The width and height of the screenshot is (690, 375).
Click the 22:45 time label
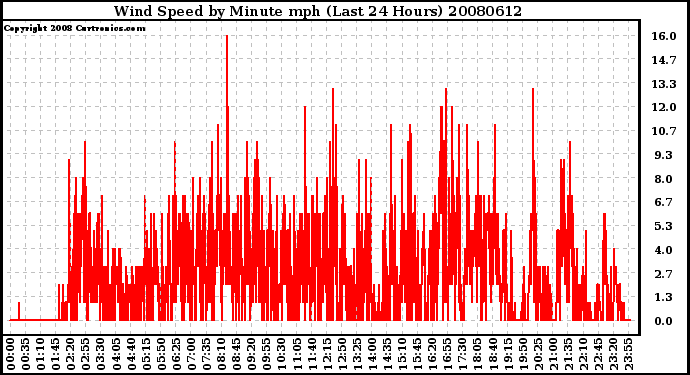coord(598,355)
